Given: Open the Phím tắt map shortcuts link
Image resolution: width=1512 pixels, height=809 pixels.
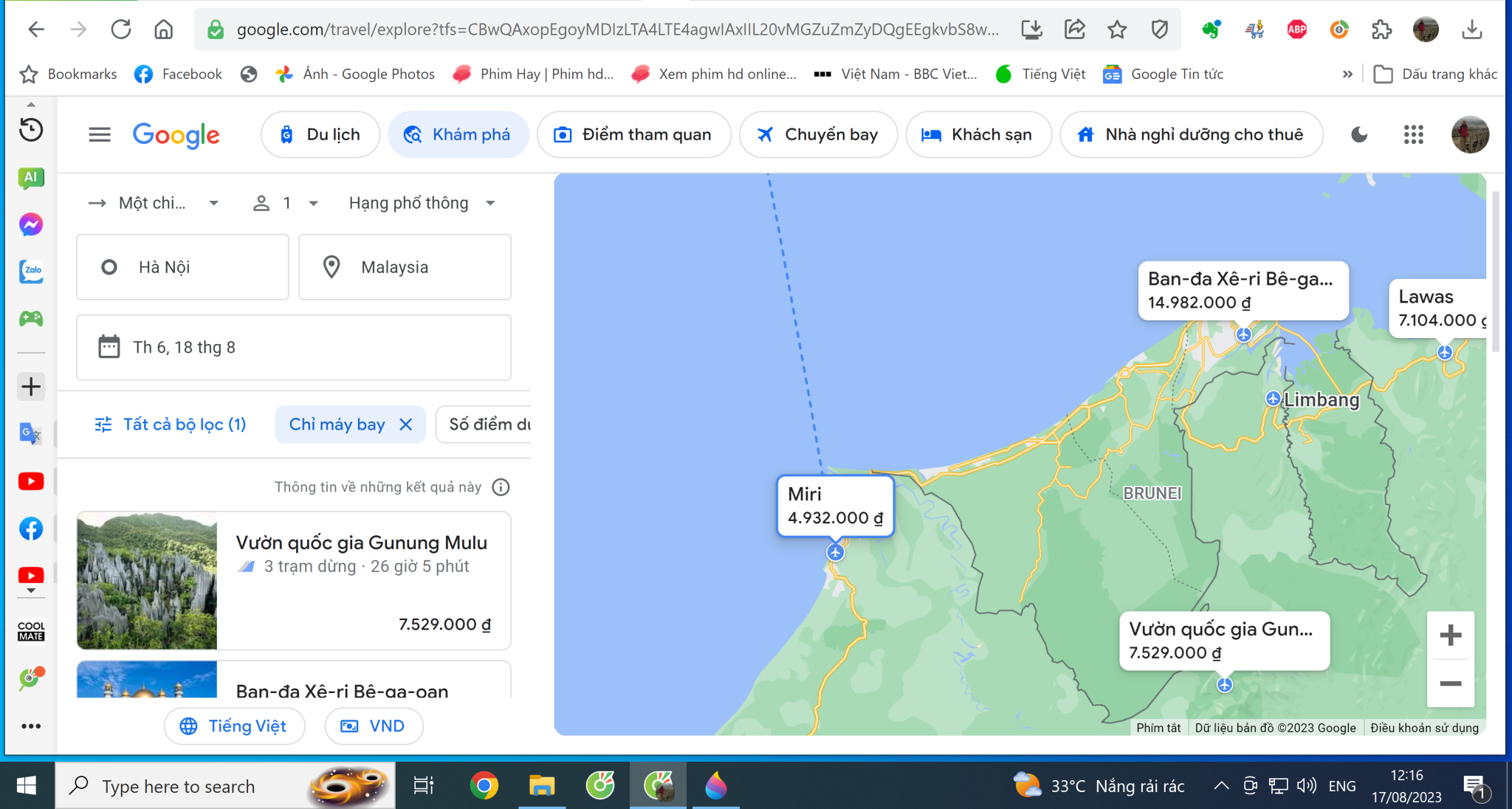Looking at the screenshot, I should tap(1158, 728).
